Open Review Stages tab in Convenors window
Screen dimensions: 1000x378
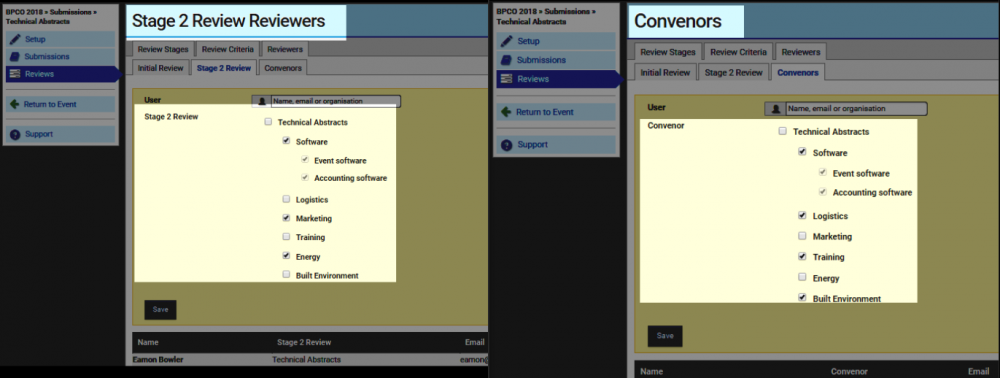pos(668,52)
